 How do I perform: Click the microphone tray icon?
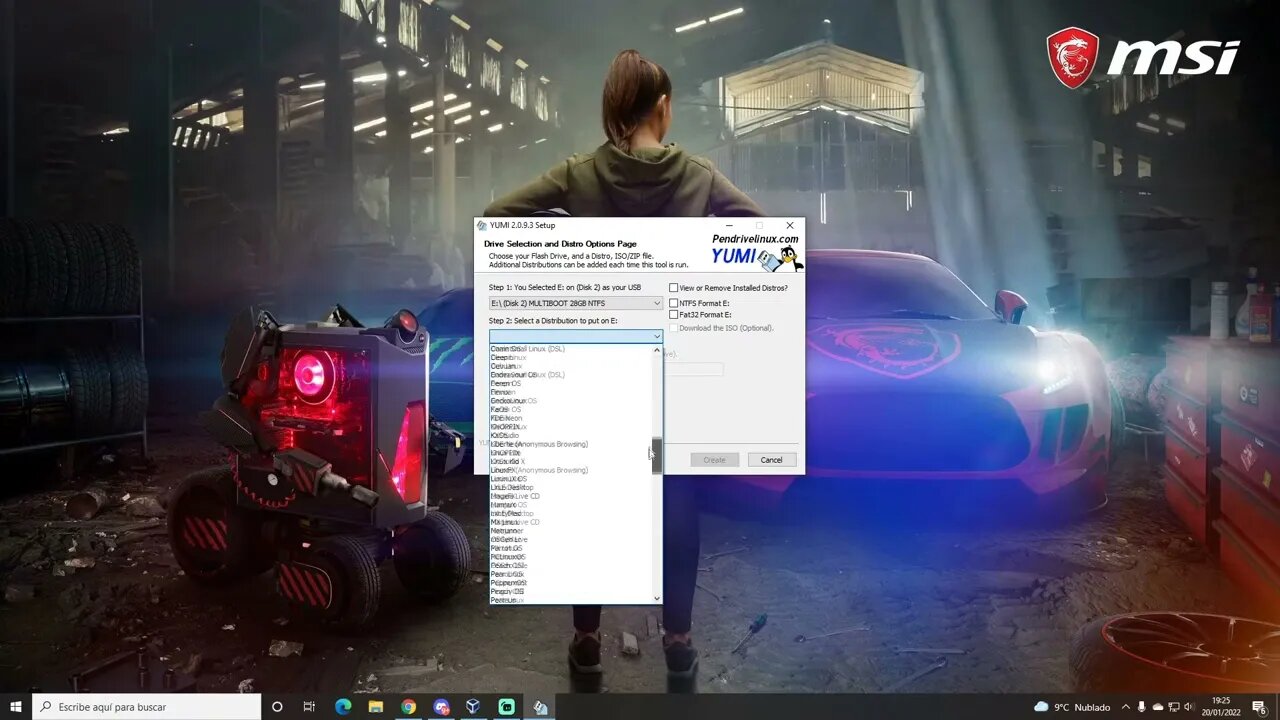(x=1142, y=707)
